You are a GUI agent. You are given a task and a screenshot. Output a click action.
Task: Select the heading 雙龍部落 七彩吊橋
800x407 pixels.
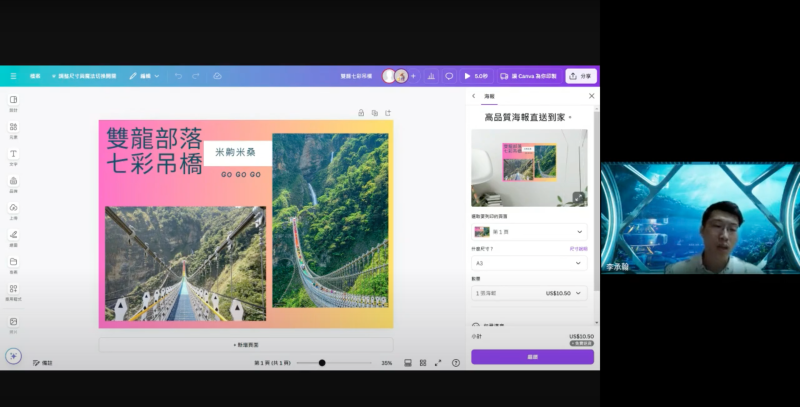pyautogui.click(x=155, y=151)
